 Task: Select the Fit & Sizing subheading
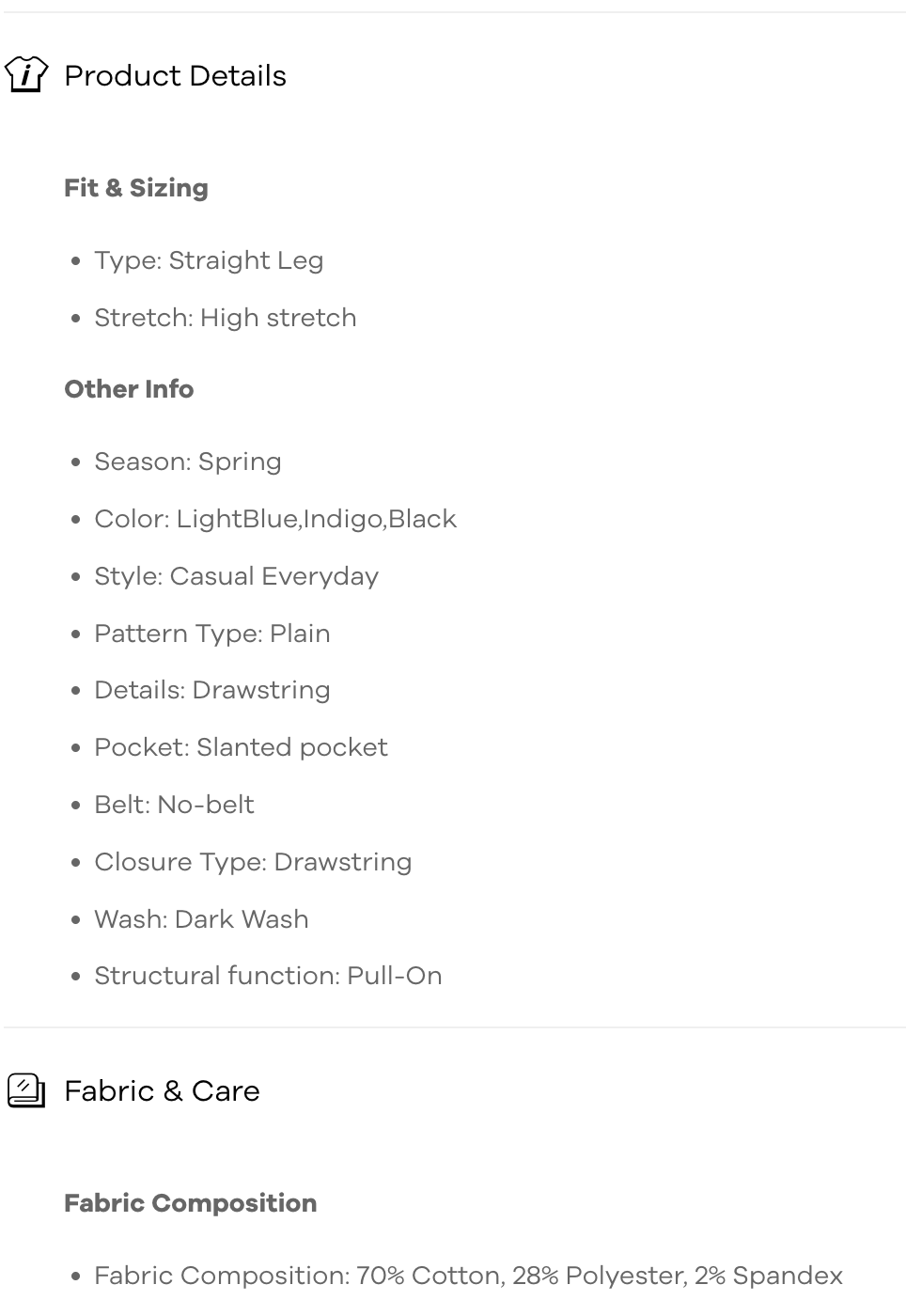click(136, 188)
